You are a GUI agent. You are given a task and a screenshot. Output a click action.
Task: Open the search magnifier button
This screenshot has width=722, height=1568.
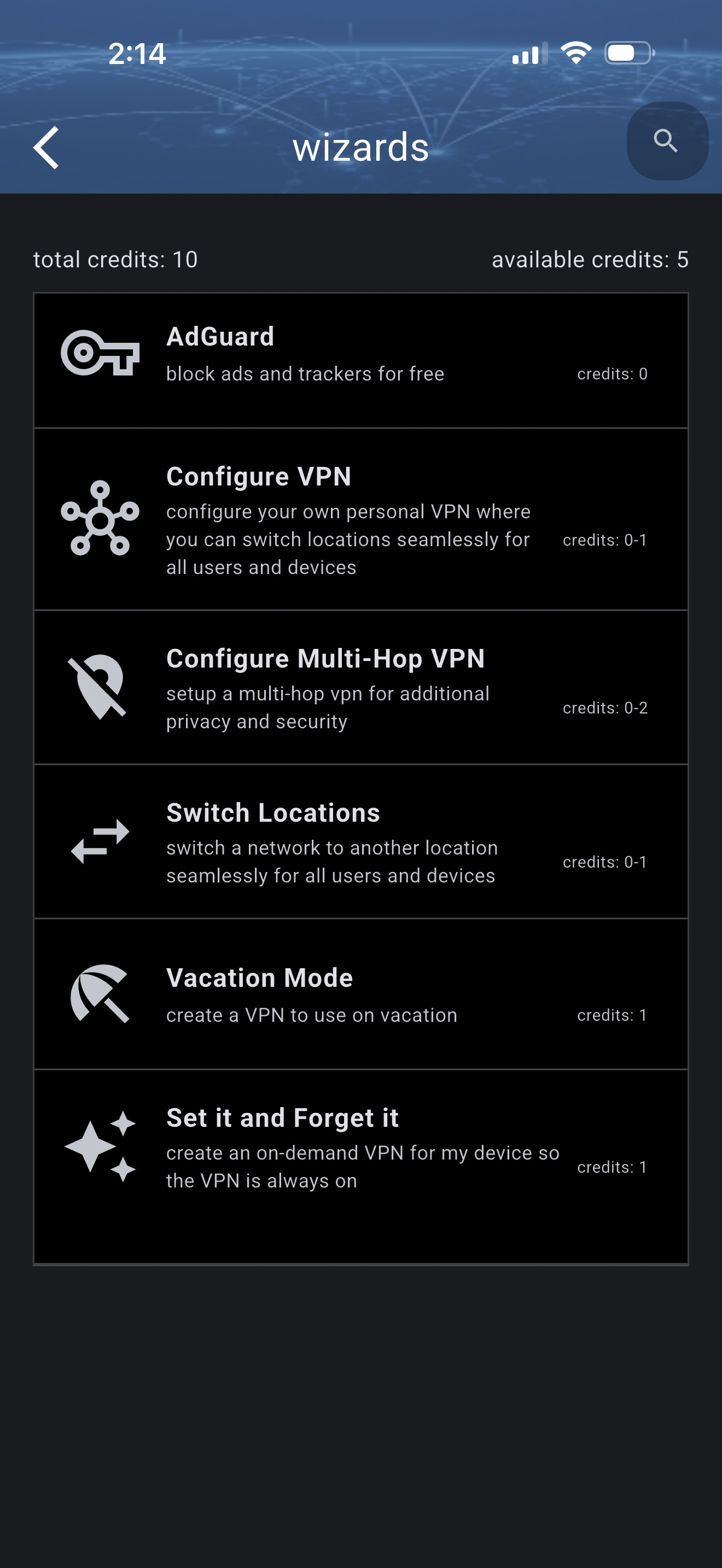coord(667,141)
